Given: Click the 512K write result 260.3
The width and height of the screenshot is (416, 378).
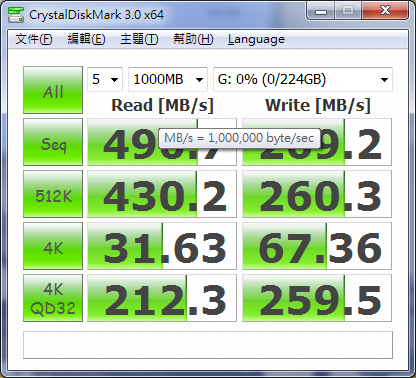Looking at the screenshot, I should (x=317, y=194).
